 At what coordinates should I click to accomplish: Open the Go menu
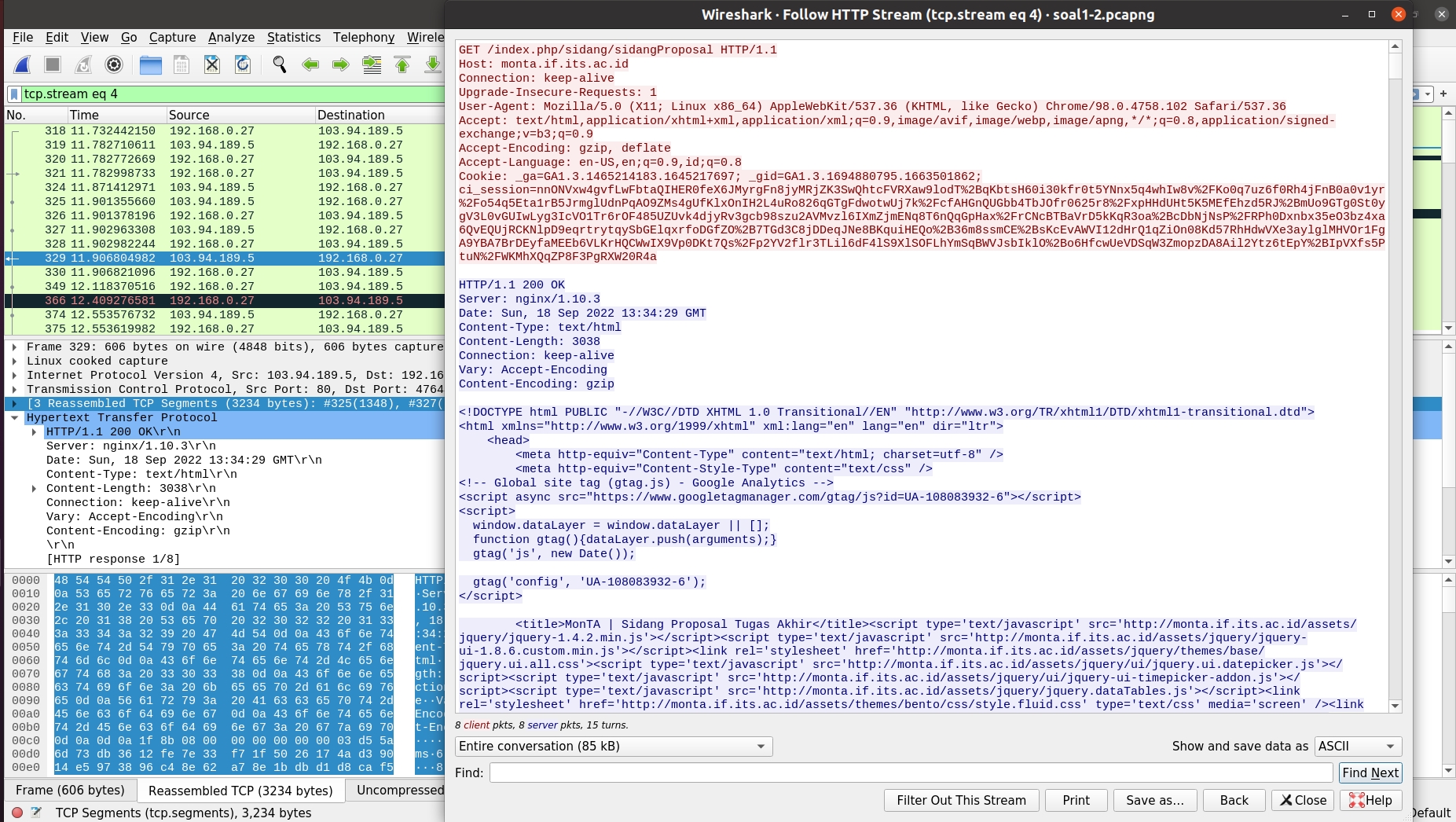tap(129, 37)
